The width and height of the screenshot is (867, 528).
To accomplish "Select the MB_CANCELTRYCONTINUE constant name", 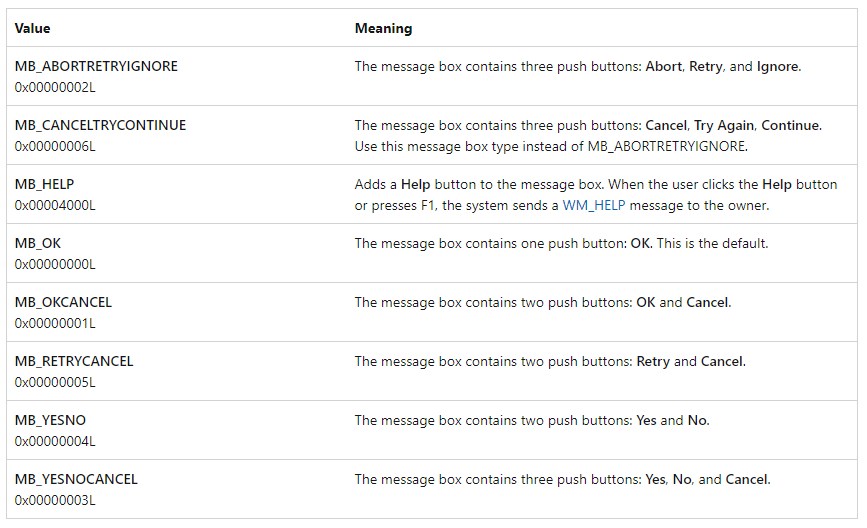I will (100, 126).
